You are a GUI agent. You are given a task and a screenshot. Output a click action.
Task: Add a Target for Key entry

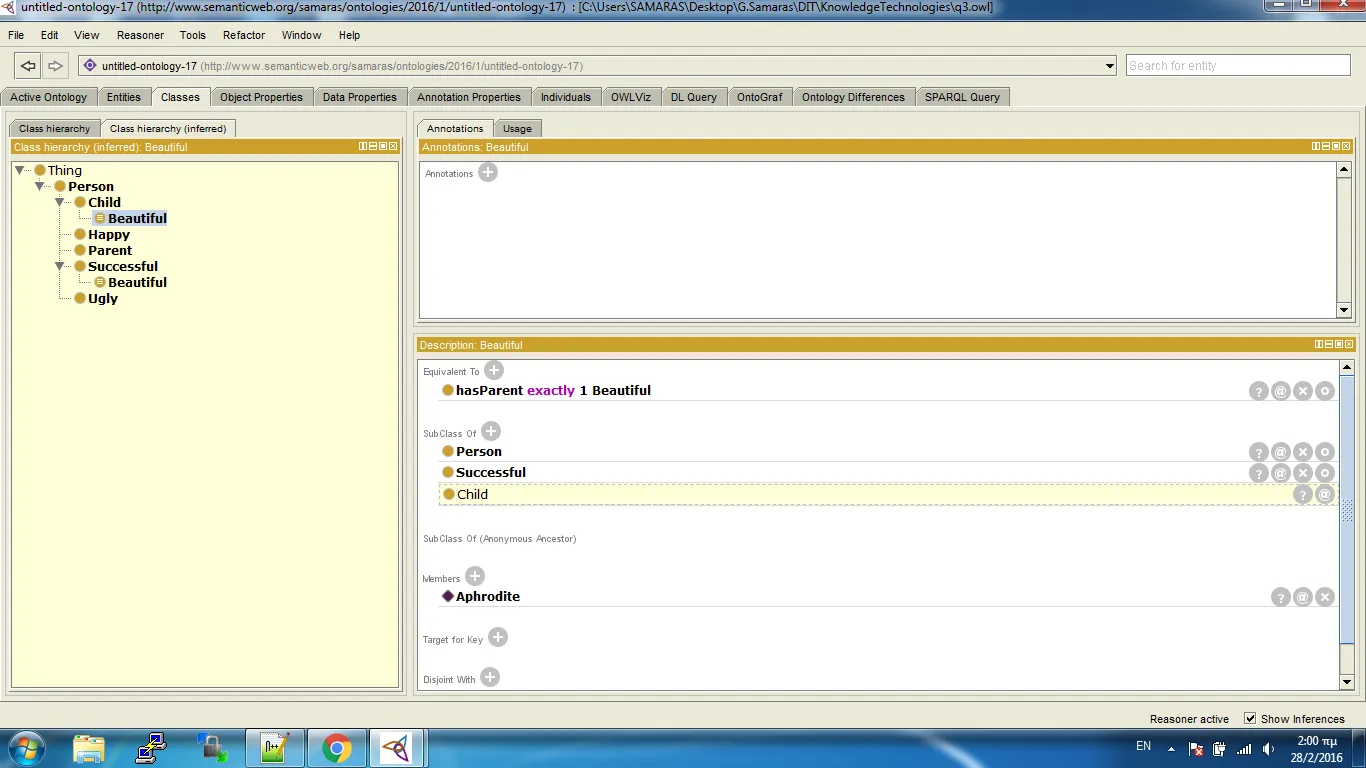[x=498, y=637]
